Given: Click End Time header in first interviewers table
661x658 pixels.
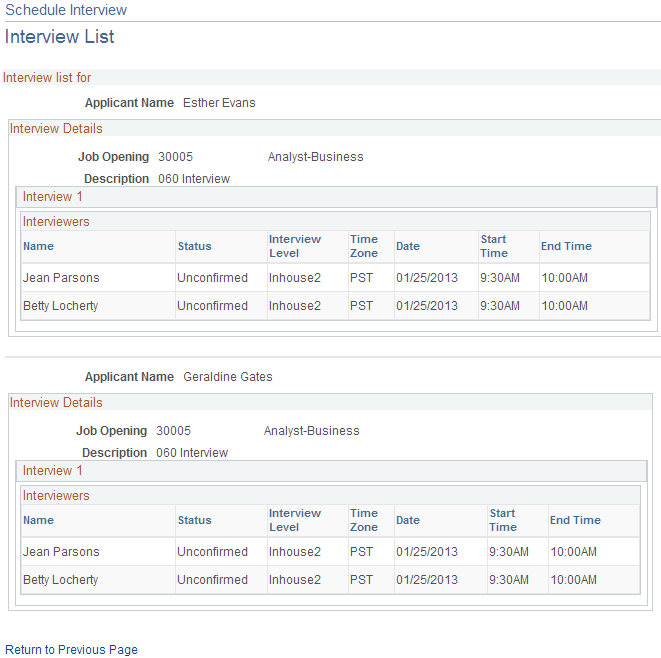Looking at the screenshot, I should [x=566, y=246].
